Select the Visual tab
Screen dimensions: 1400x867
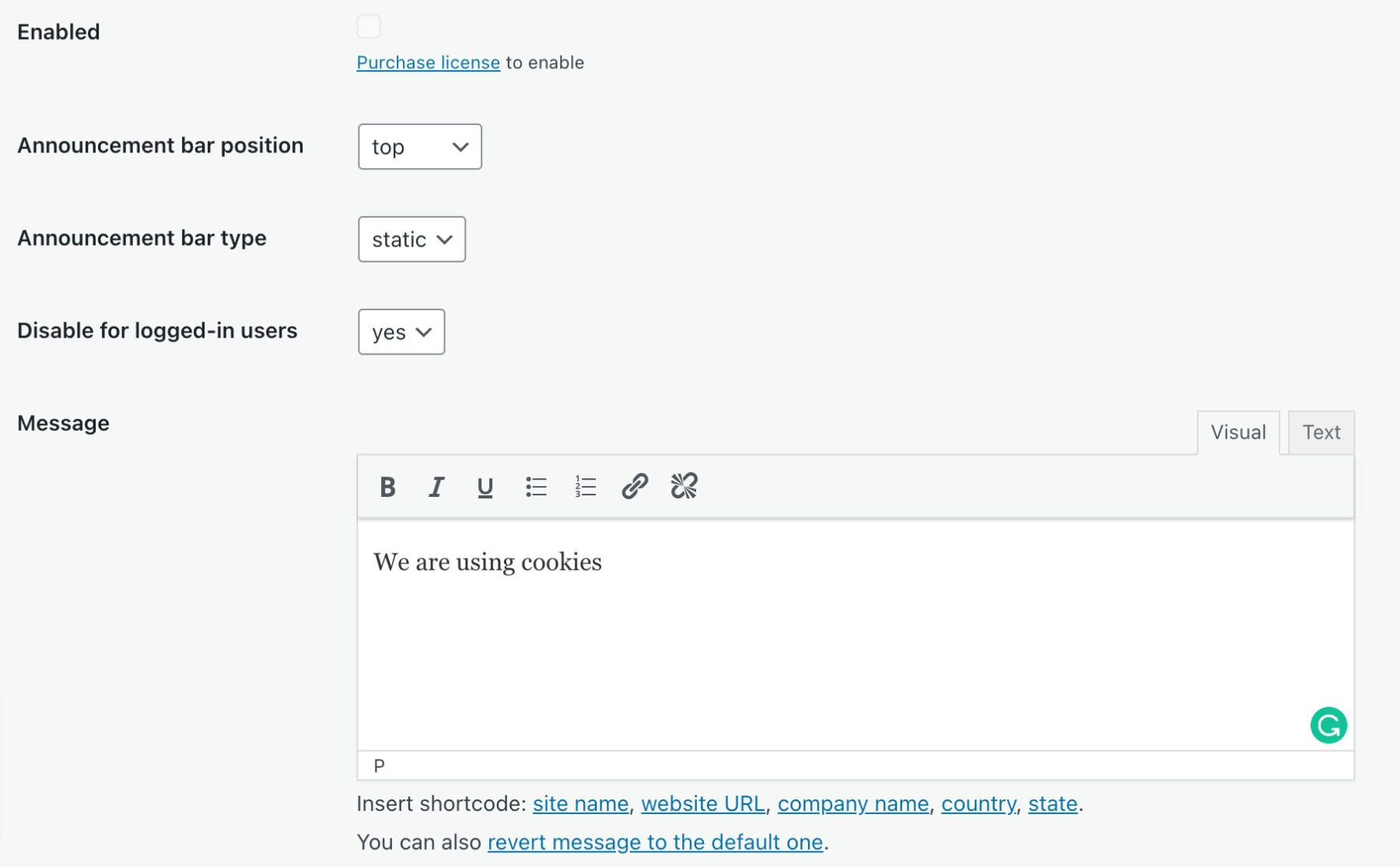(1238, 432)
